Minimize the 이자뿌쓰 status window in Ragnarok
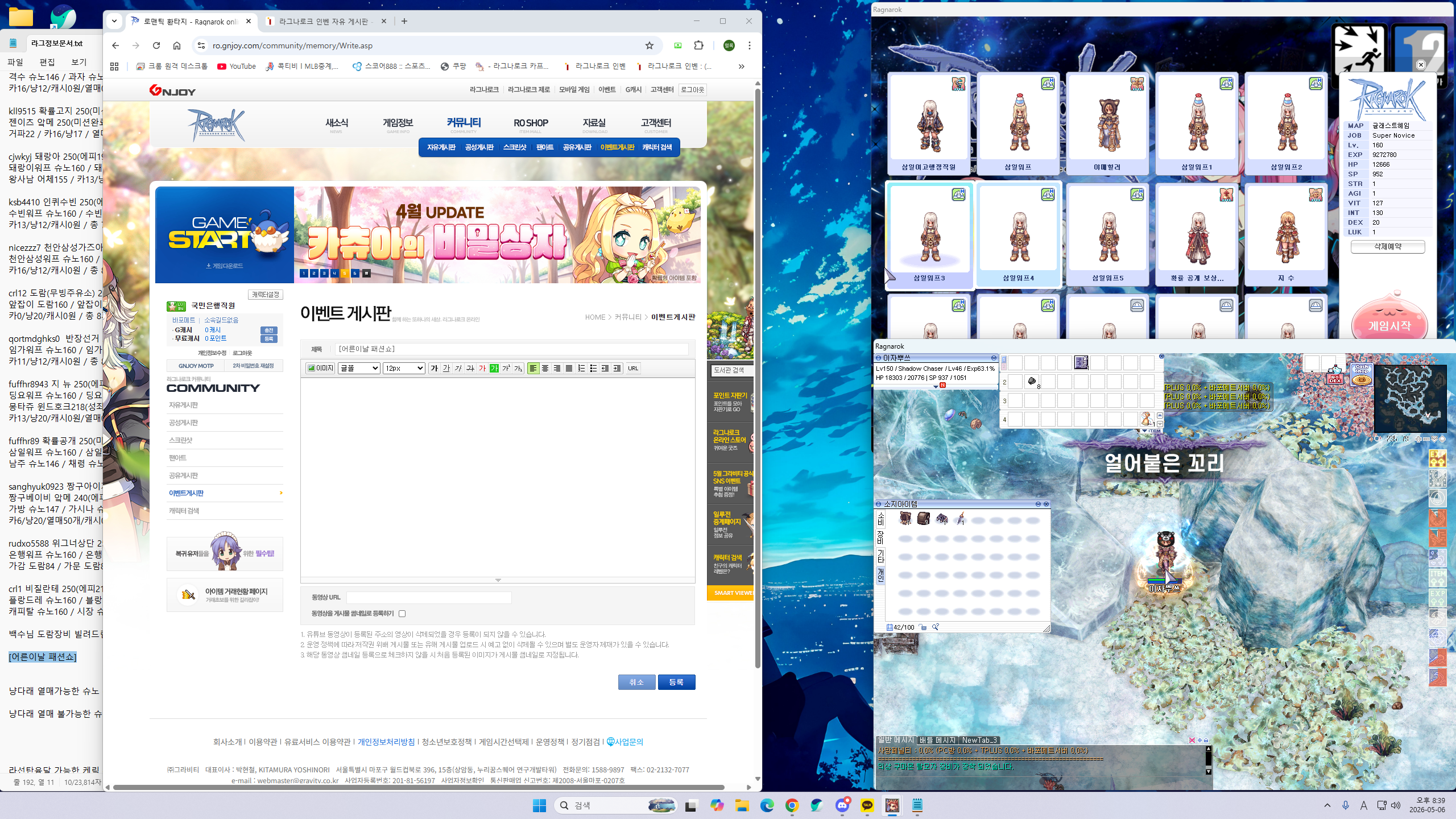This screenshot has height=819, width=1456. coord(994,358)
